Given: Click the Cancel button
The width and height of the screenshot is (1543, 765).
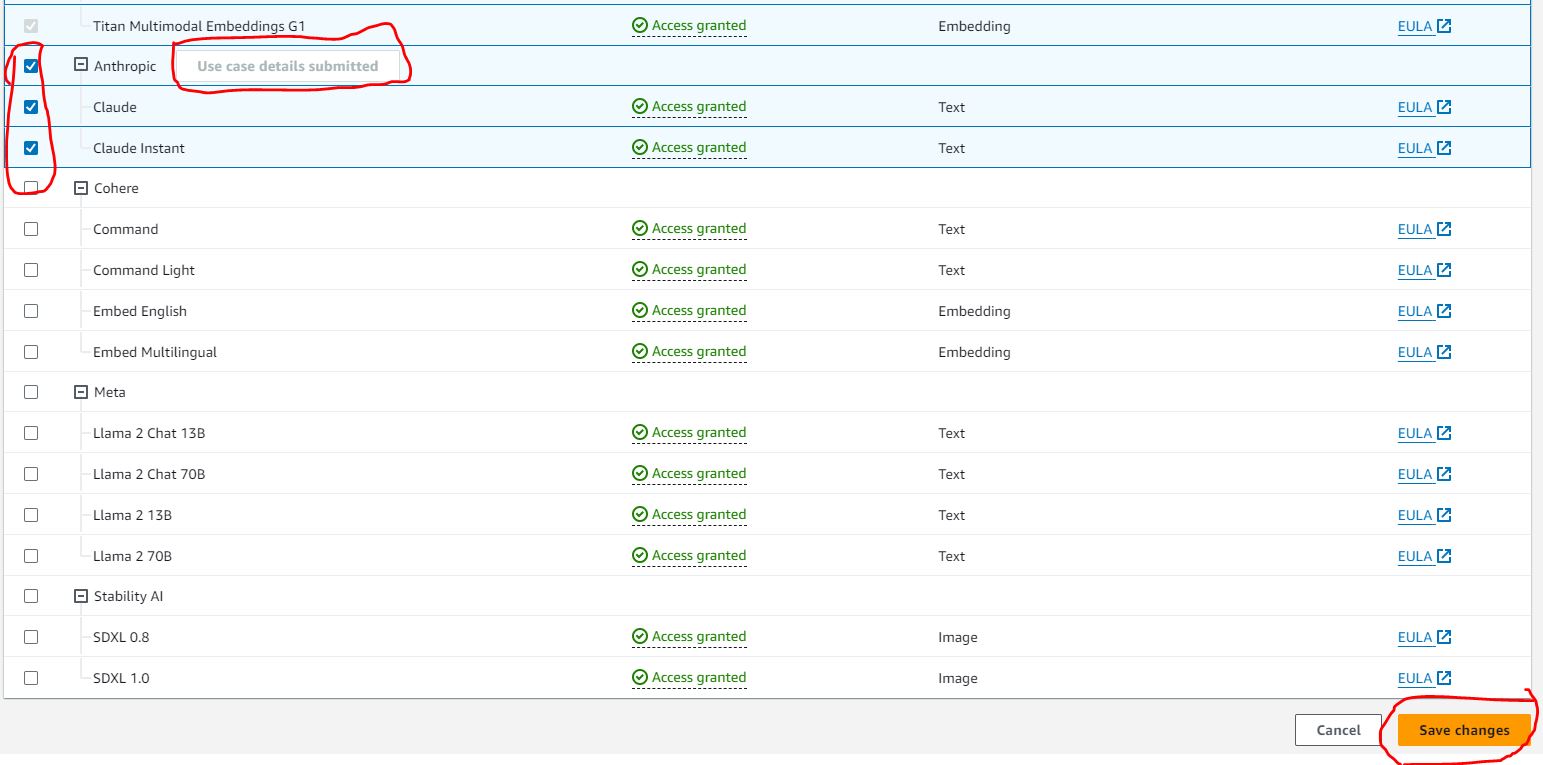Looking at the screenshot, I should [x=1338, y=730].
